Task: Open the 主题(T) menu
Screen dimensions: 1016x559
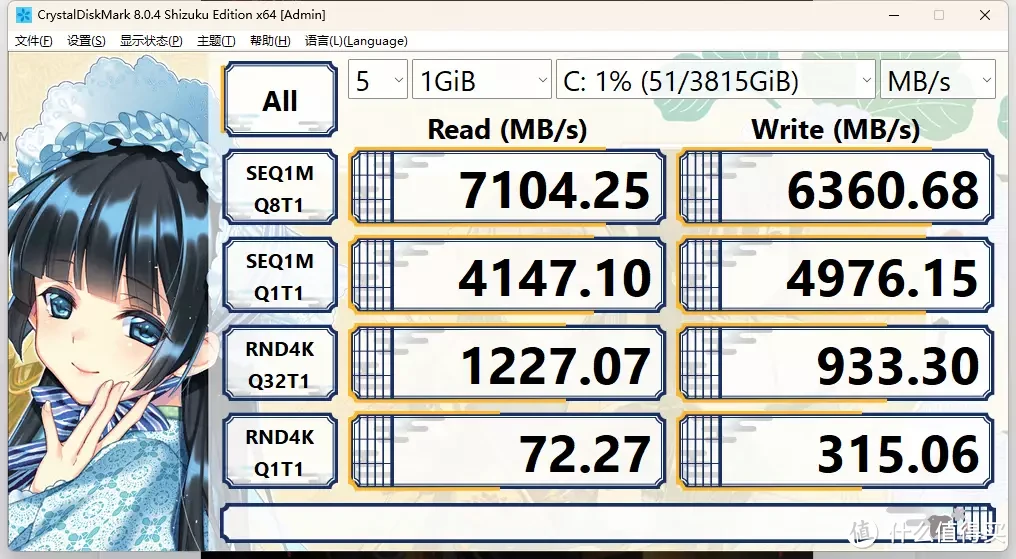Action: pyautogui.click(x=216, y=41)
